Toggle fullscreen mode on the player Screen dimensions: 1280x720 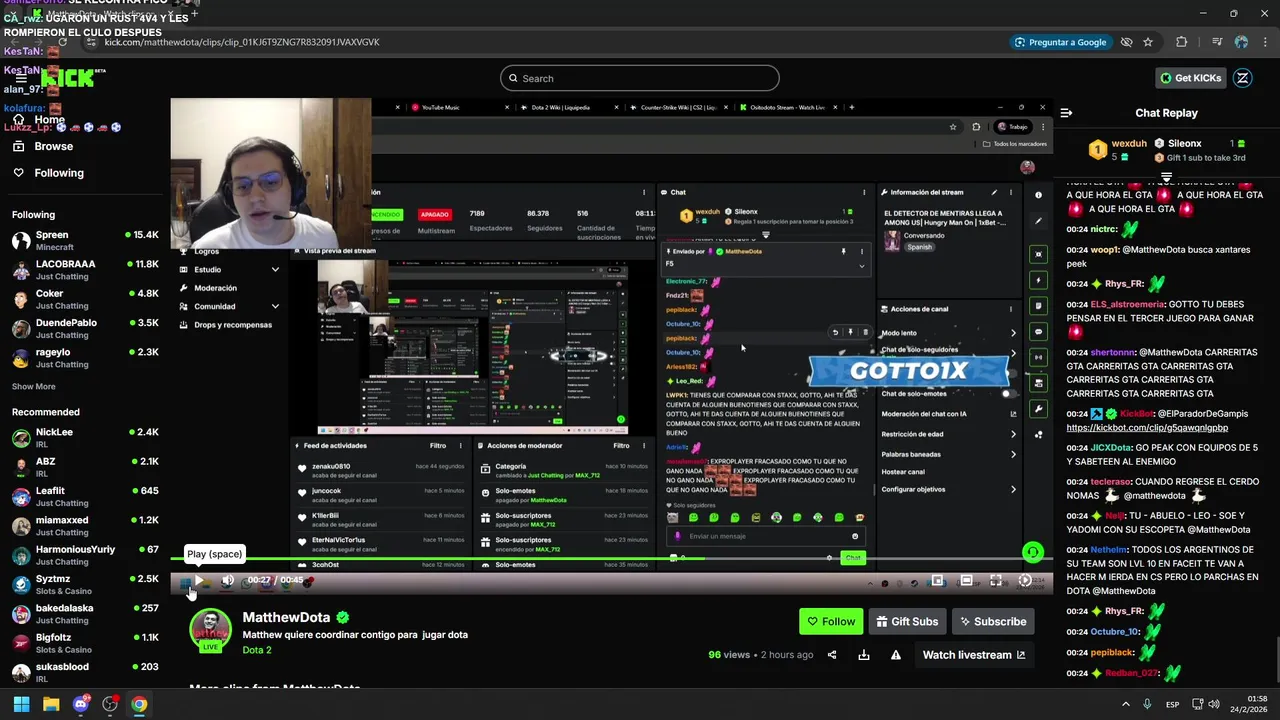(996, 580)
